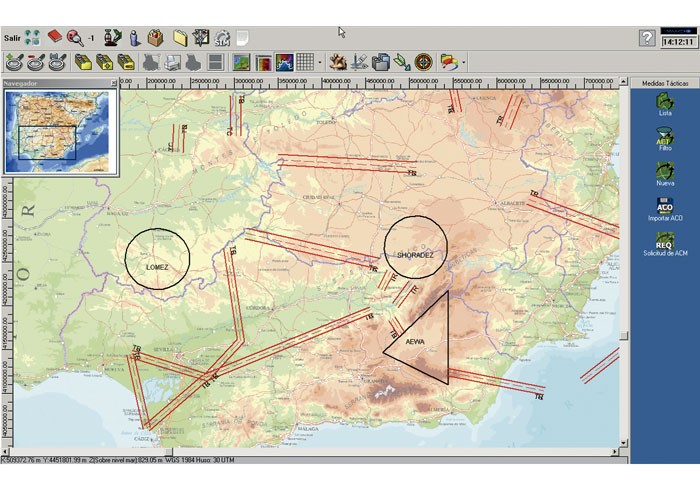Open the Lista tactical measures icon

tap(665, 104)
